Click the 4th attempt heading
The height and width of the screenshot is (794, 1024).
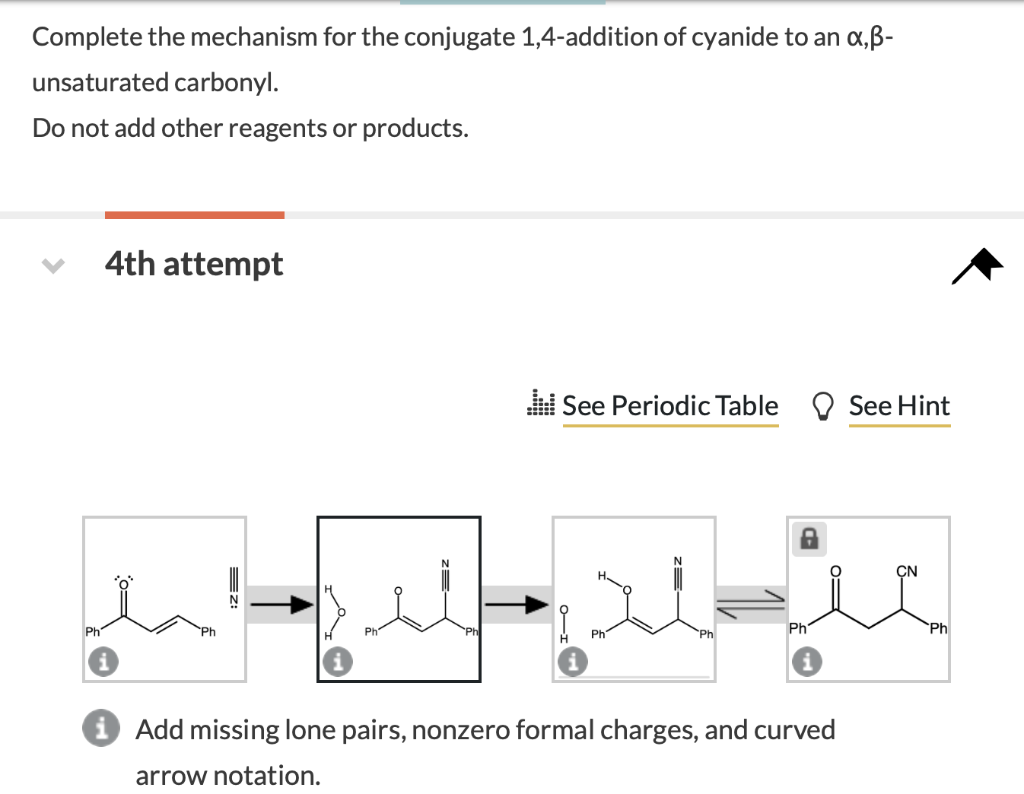[x=194, y=264]
